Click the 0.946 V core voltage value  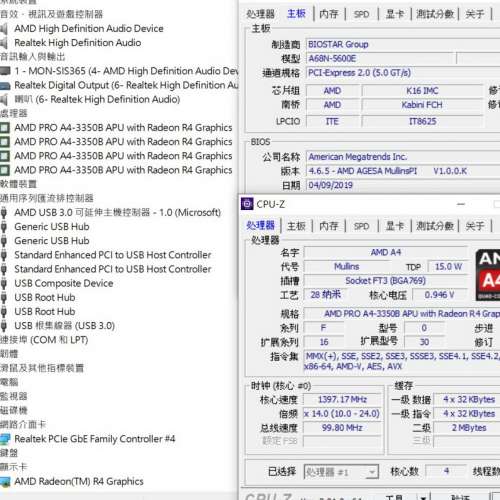pyautogui.click(x=440, y=295)
